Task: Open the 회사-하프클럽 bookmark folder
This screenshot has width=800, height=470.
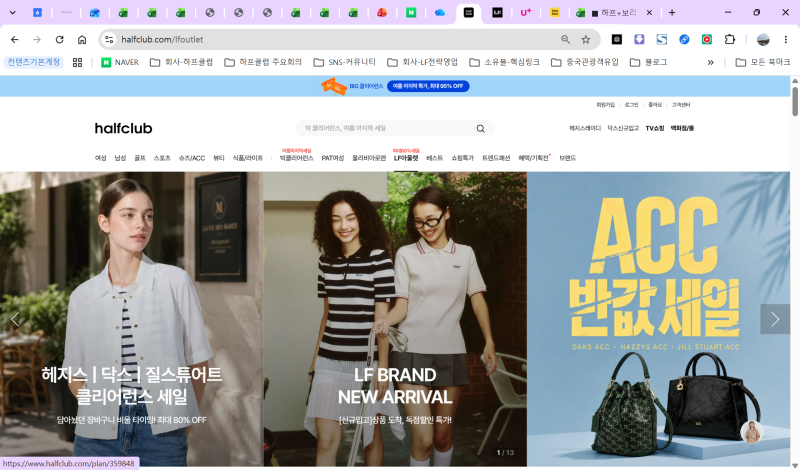Action: [x=181, y=62]
